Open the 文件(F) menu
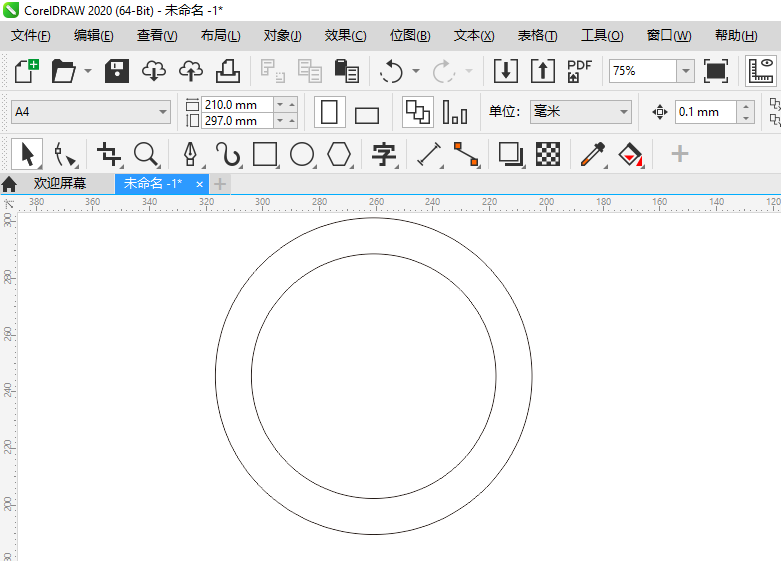This screenshot has width=781, height=561. point(30,35)
